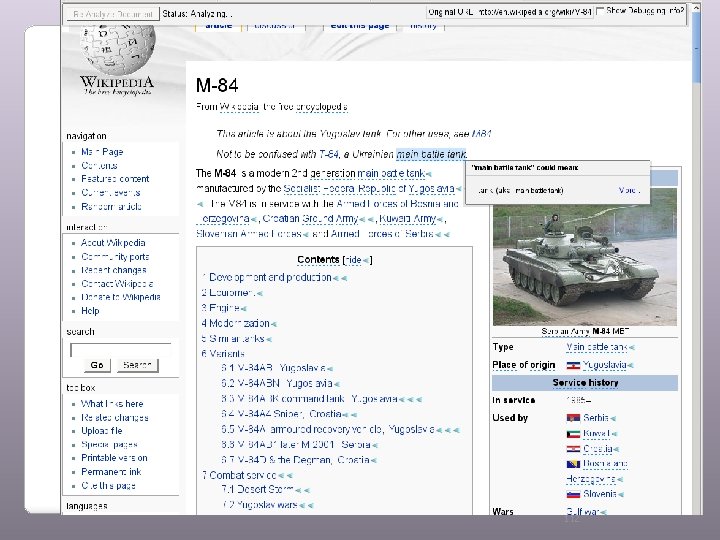Click the Croatia flag icon

pos(573,449)
